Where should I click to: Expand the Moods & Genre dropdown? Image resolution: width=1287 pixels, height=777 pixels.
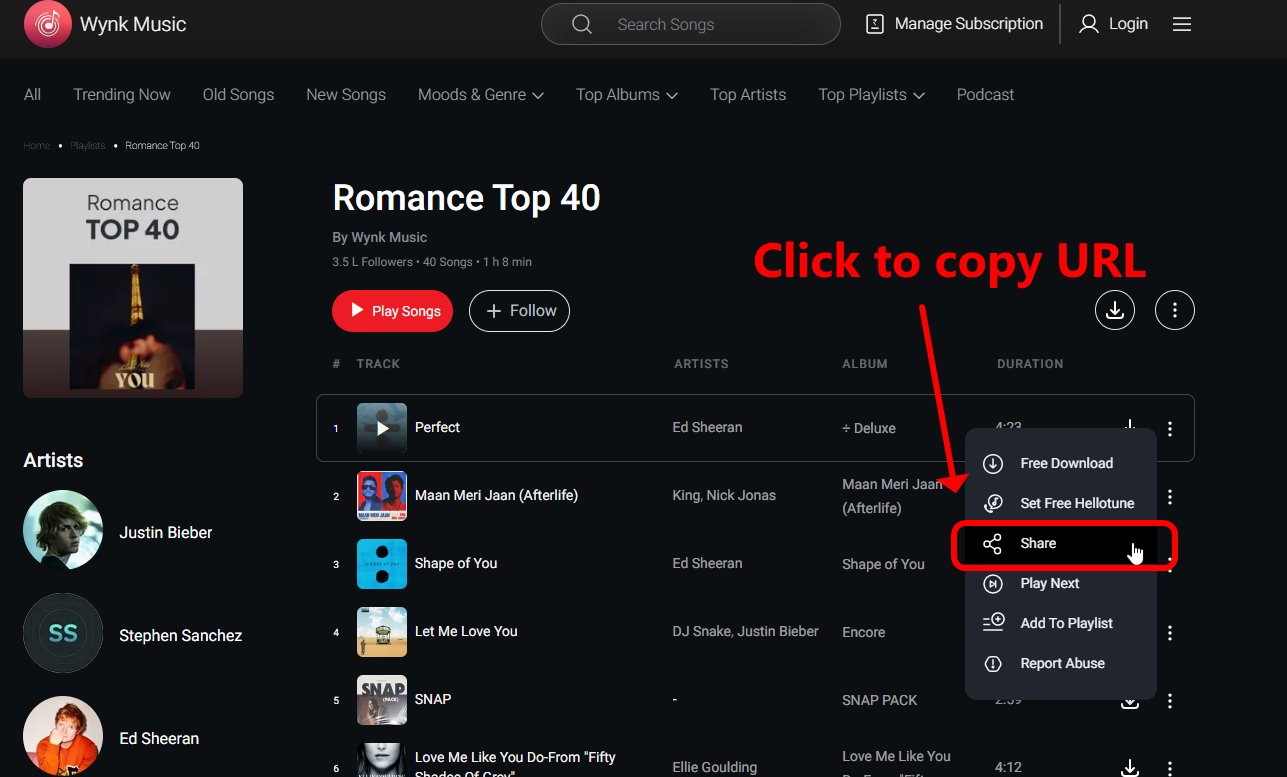(538, 95)
